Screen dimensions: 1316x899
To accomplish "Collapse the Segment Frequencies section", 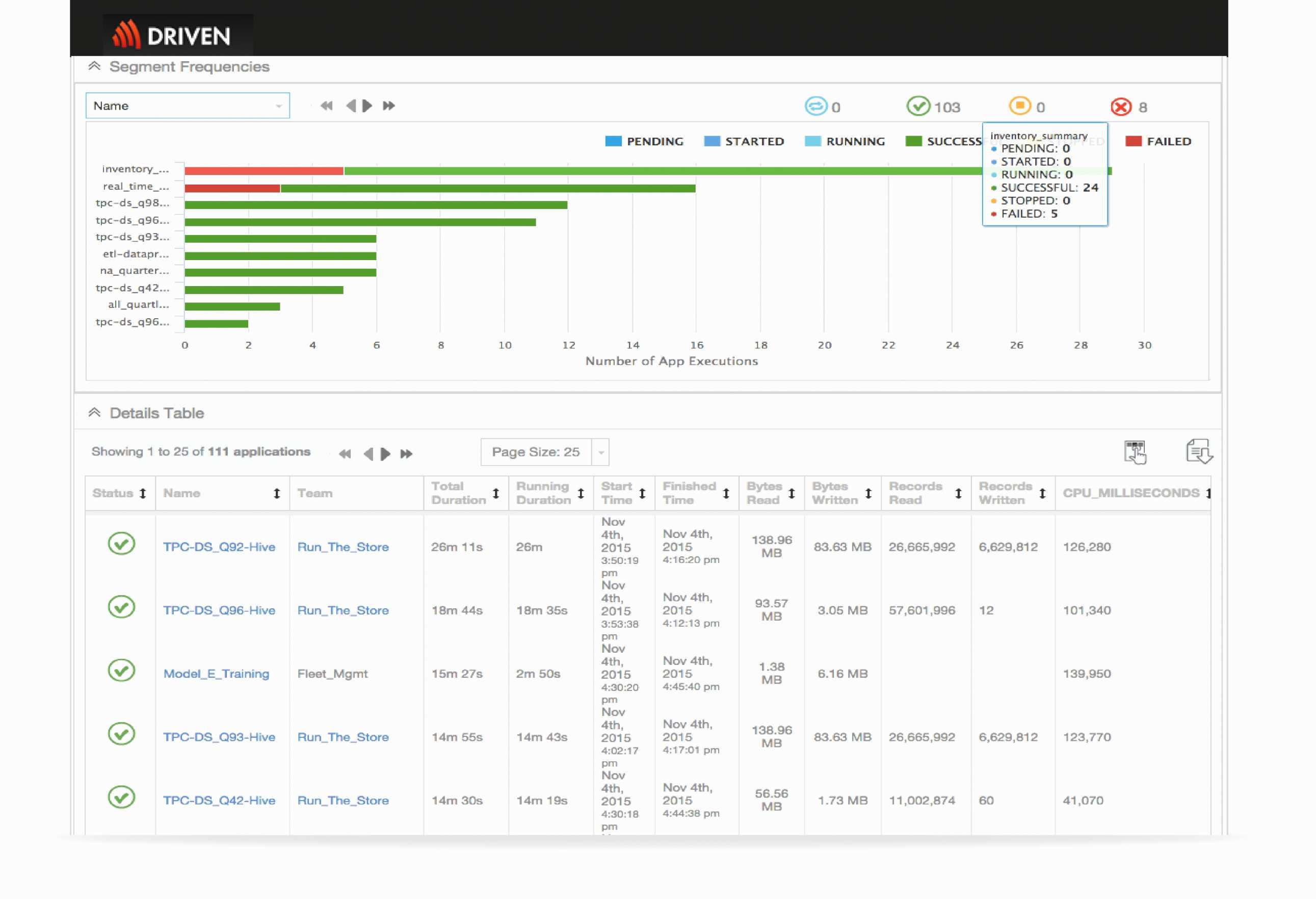I will tap(95, 66).
